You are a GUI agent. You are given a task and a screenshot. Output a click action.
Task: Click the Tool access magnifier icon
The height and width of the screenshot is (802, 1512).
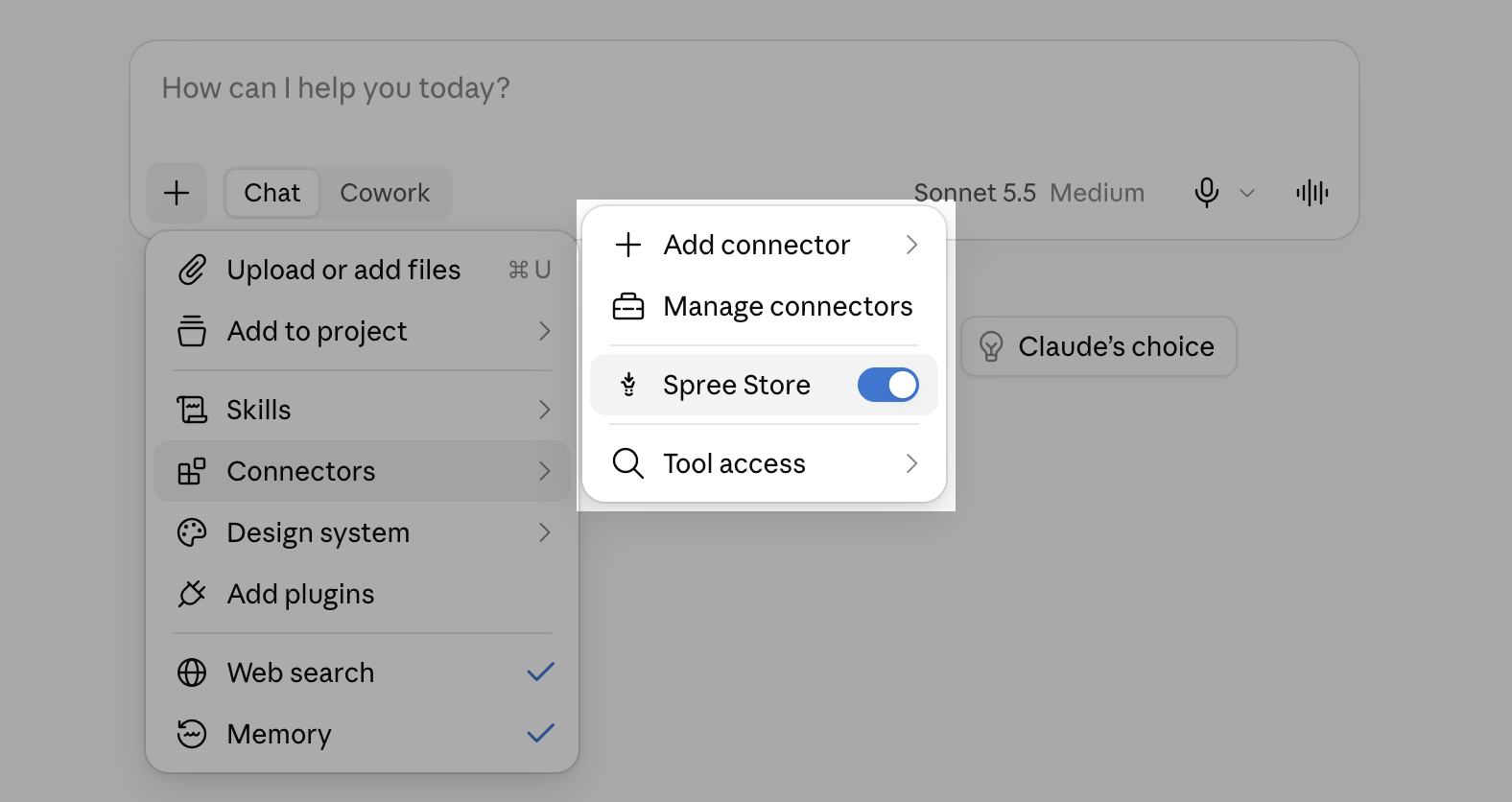pos(628,463)
